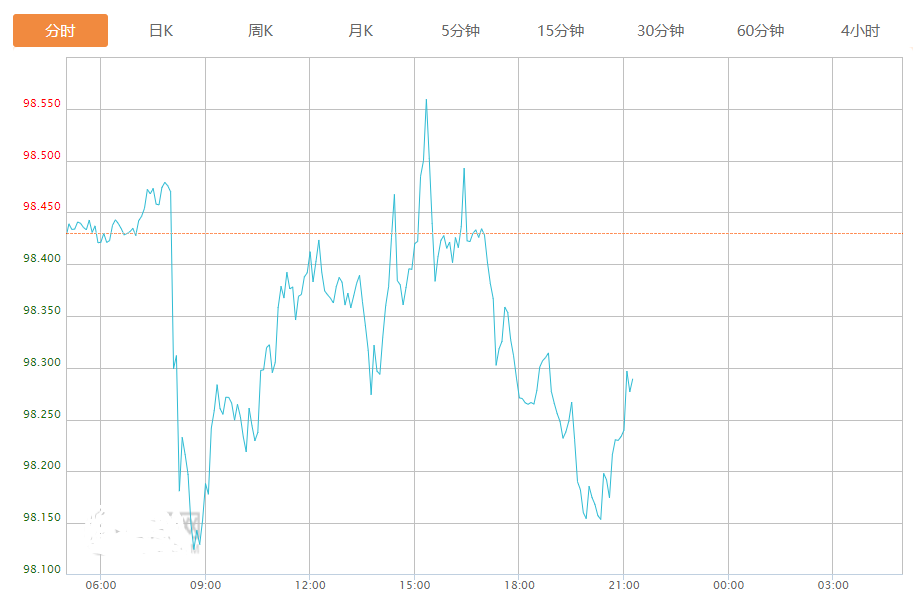Switch to the 日K tab

[160, 31]
